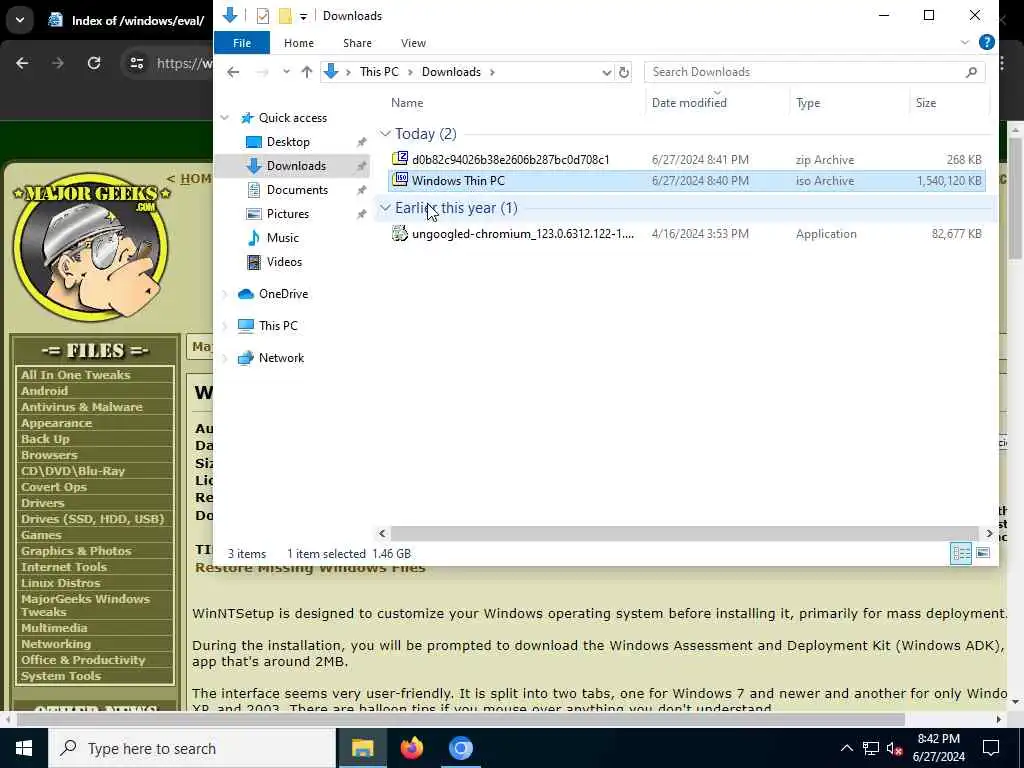Sort files by Name column header
Viewport: 1024px width, 768px height.
[407, 103]
